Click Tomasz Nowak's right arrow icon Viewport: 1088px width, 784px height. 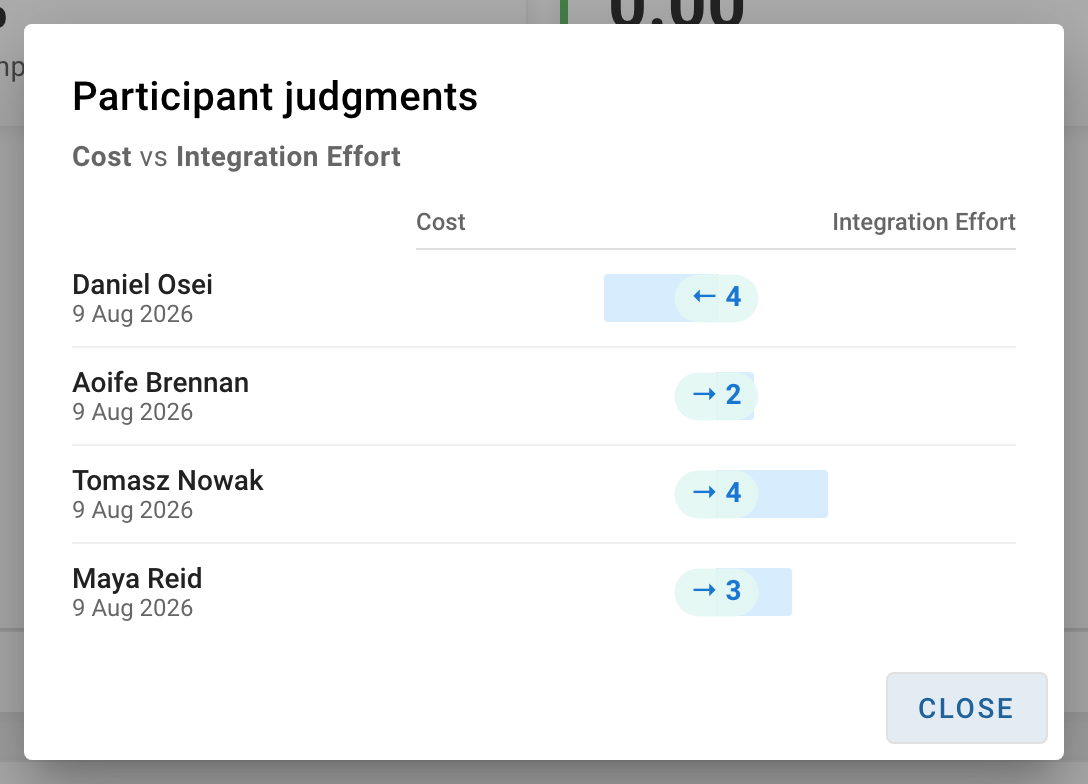[704, 493]
